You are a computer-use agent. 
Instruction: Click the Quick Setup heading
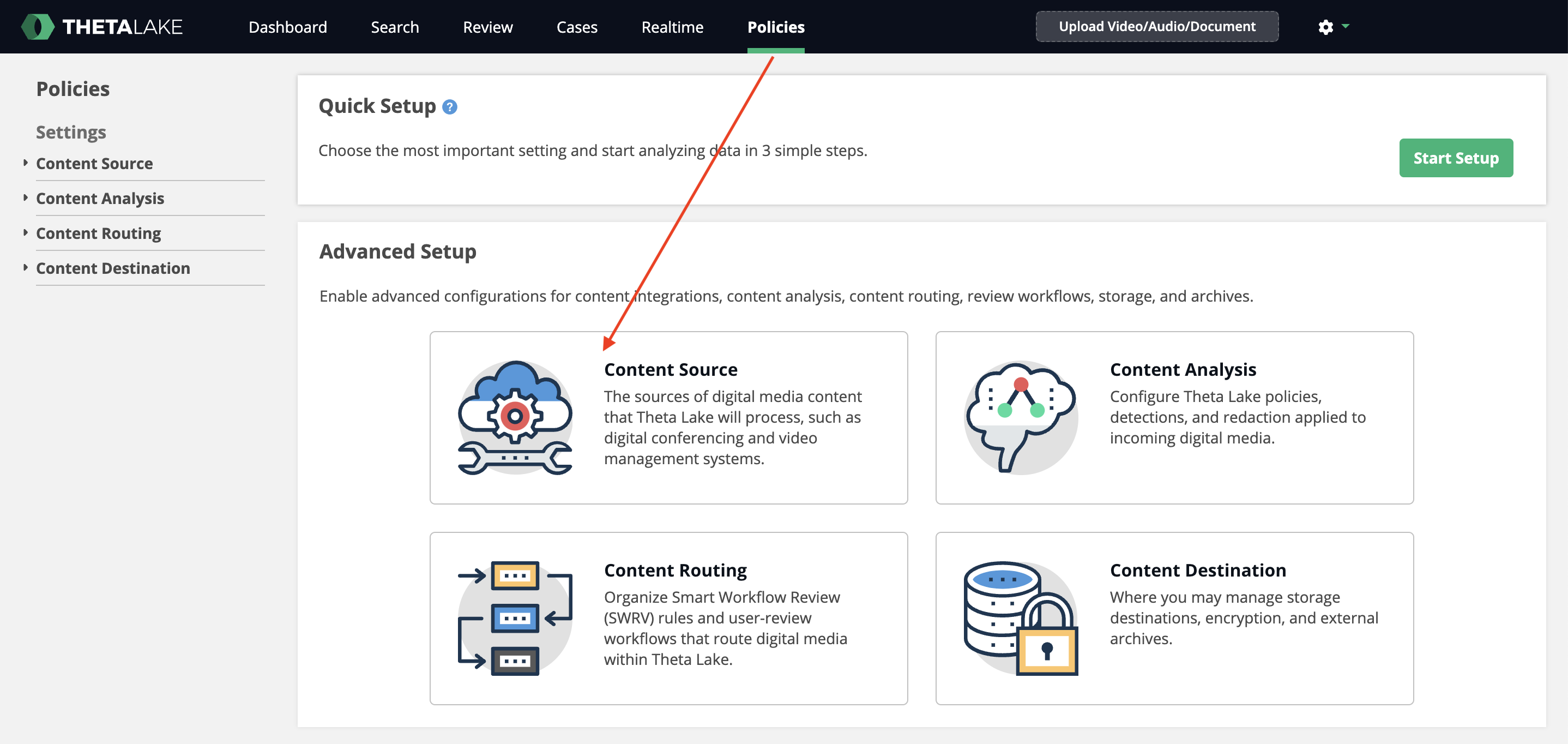click(377, 106)
